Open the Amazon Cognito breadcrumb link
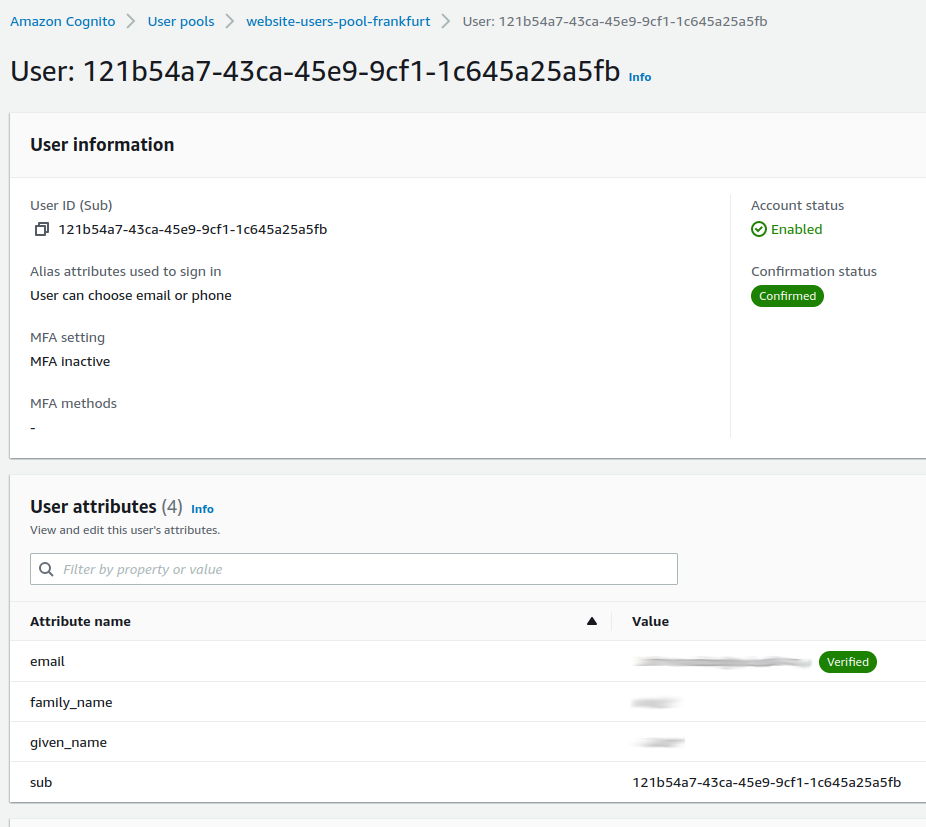 point(63,21)
